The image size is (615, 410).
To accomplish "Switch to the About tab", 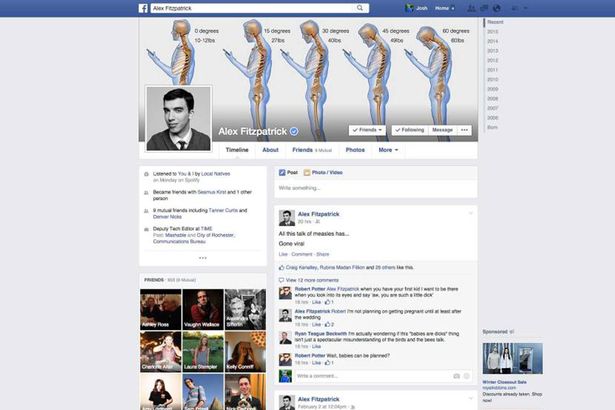I will 270,150.
